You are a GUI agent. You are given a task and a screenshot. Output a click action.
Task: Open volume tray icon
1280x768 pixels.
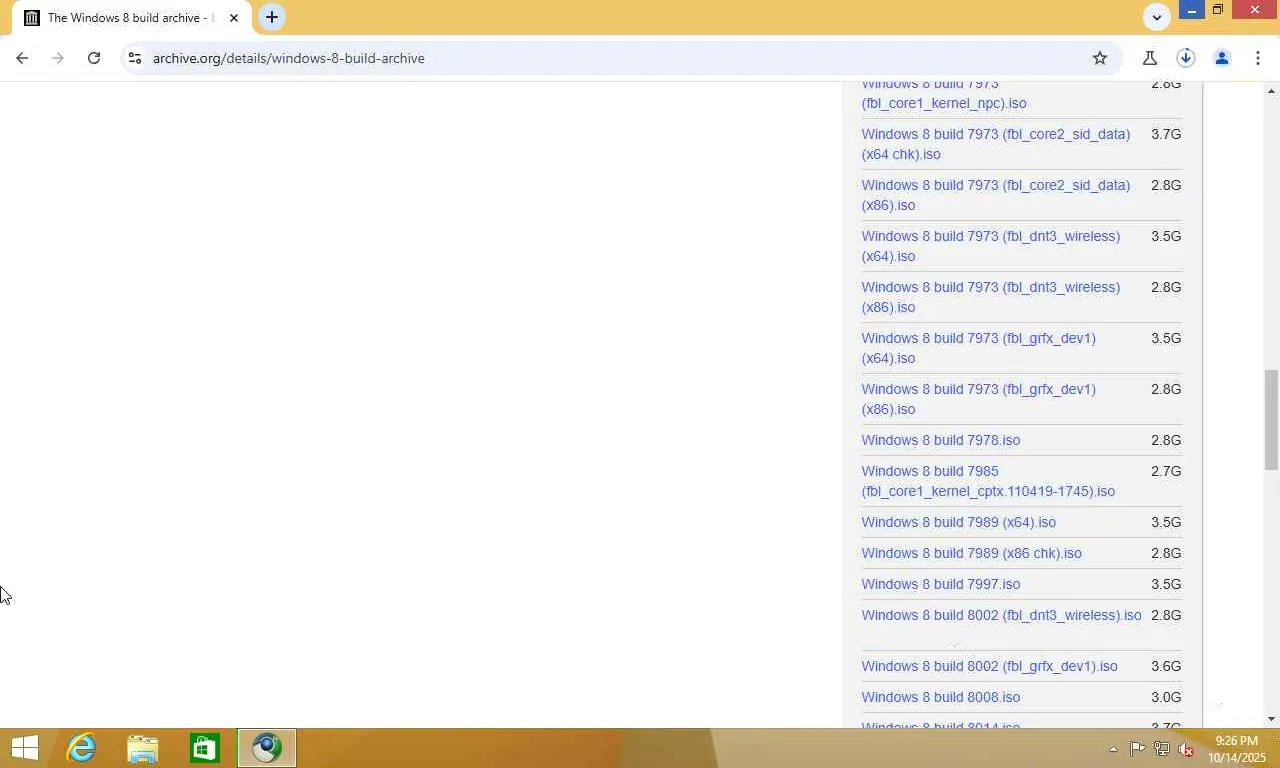click(x=1186, y=749)
